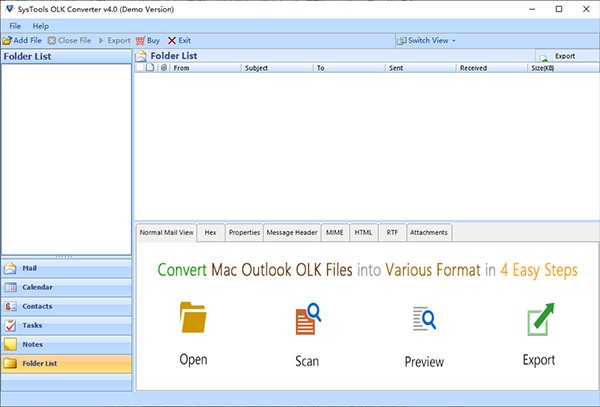Open the Help menu
Image resolution: width=600 pixels, height=407 pixels.
pyautogui.click(x=41, y=26)
